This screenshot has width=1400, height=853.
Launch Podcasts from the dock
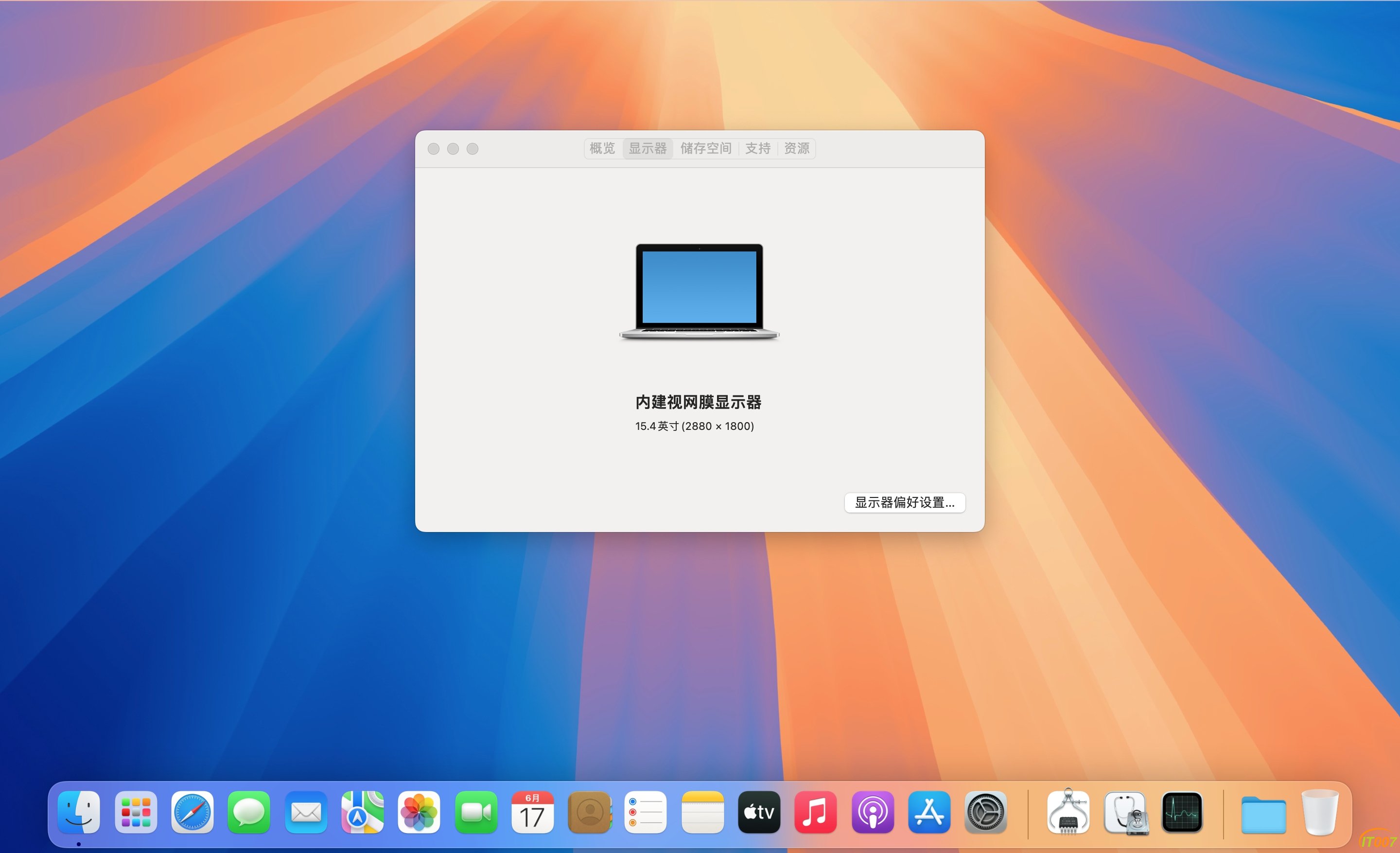pos(873,812)
